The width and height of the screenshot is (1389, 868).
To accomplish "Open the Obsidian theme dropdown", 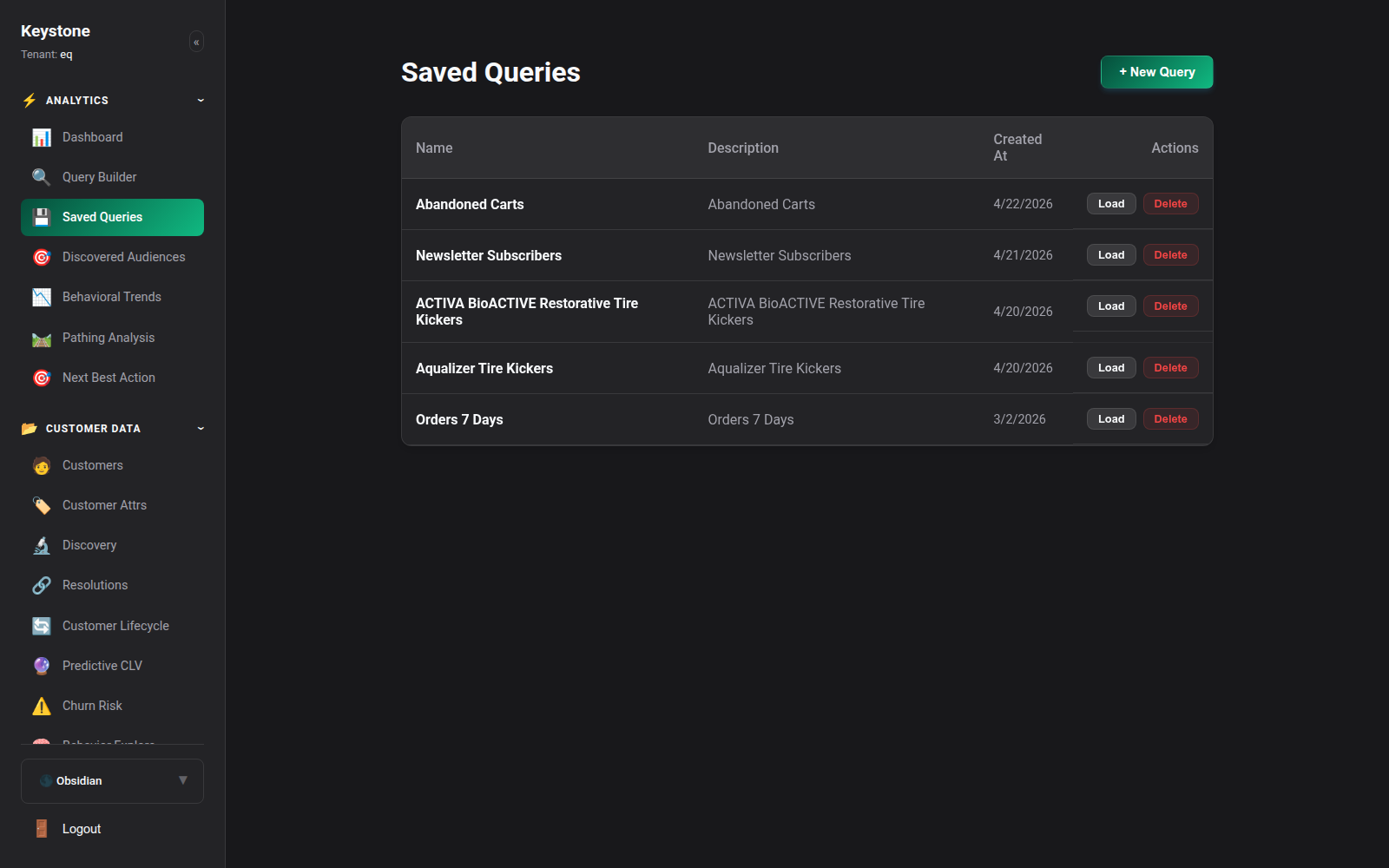I will [x=112, y=781].
